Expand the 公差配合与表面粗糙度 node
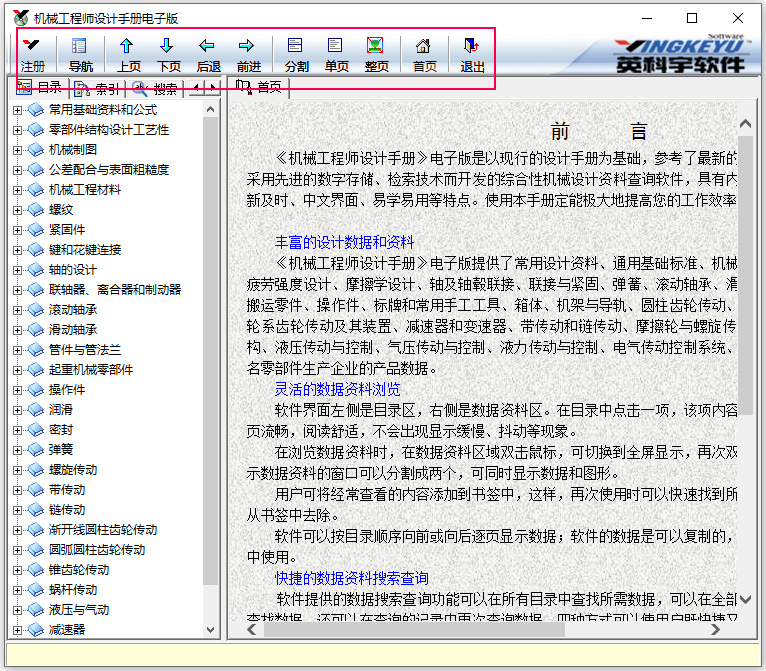 (17, 170)
